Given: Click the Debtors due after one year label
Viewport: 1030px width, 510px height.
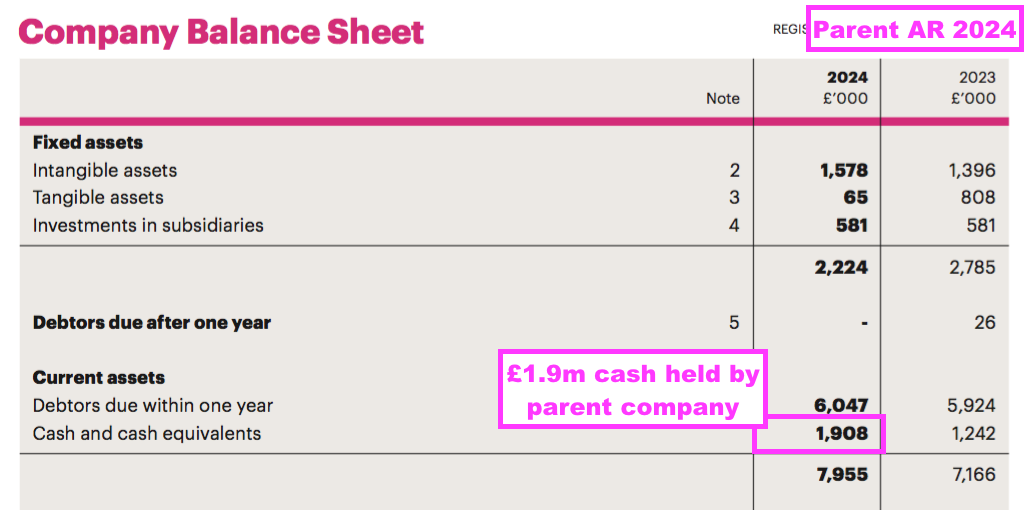Looking at the screenshot, I should 152,323.
